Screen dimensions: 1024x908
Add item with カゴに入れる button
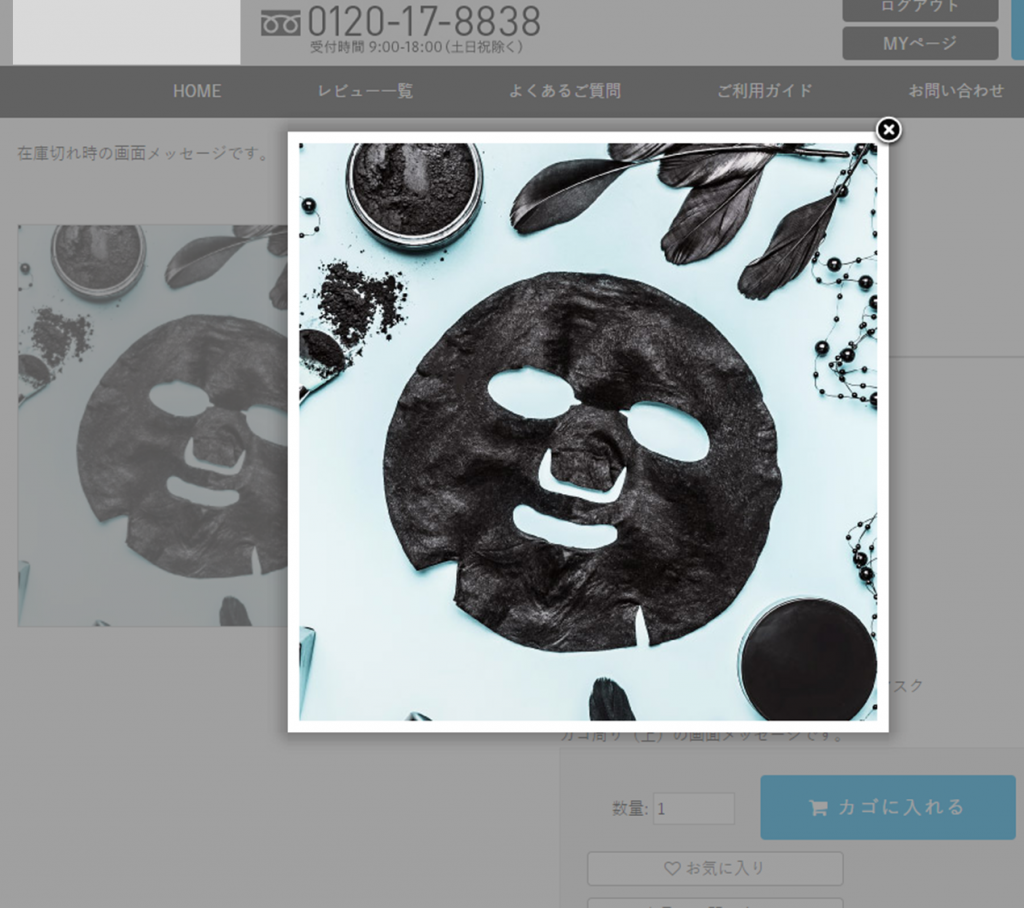tap(888, 807)
